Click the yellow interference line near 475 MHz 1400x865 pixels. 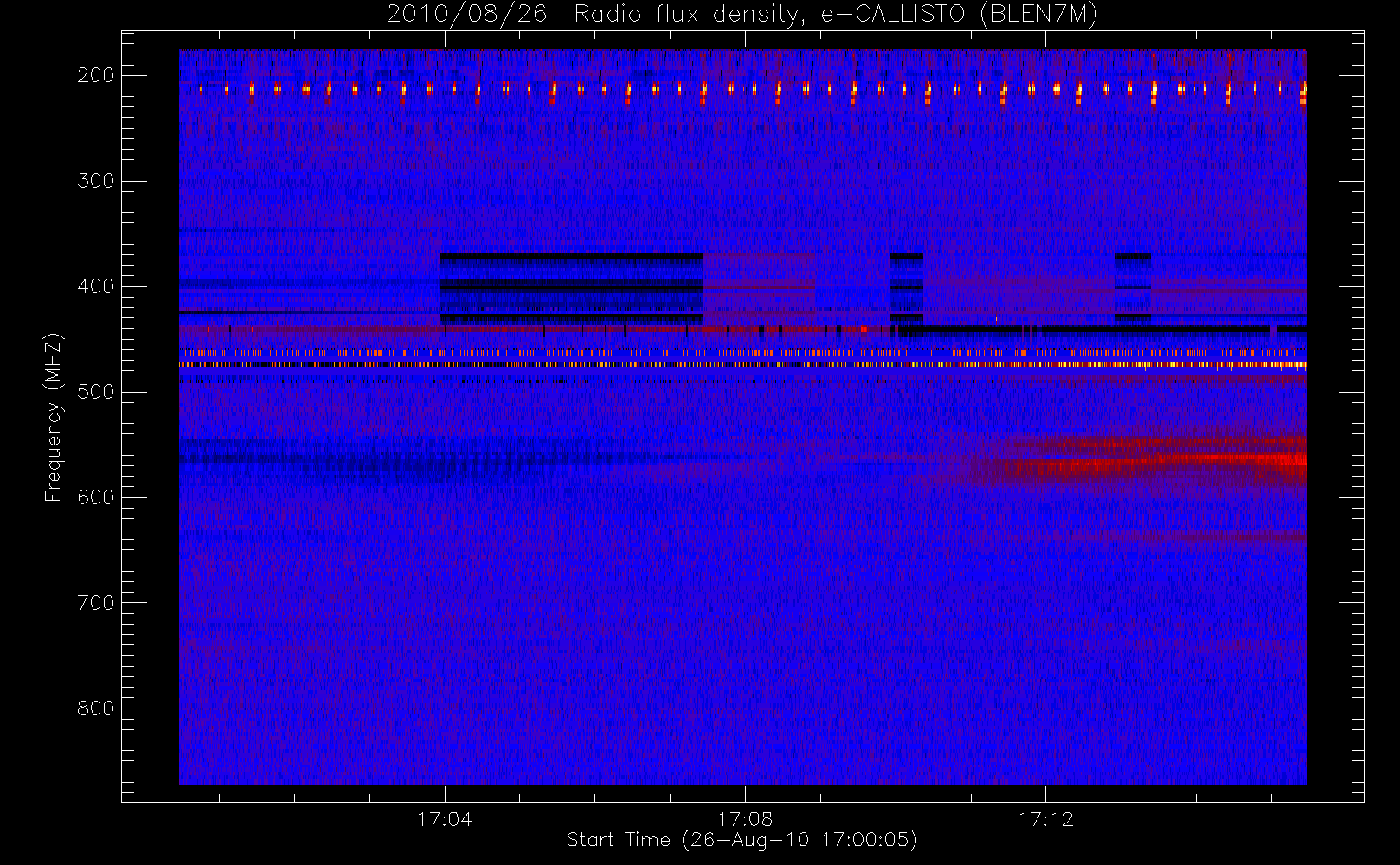[742, 365]
